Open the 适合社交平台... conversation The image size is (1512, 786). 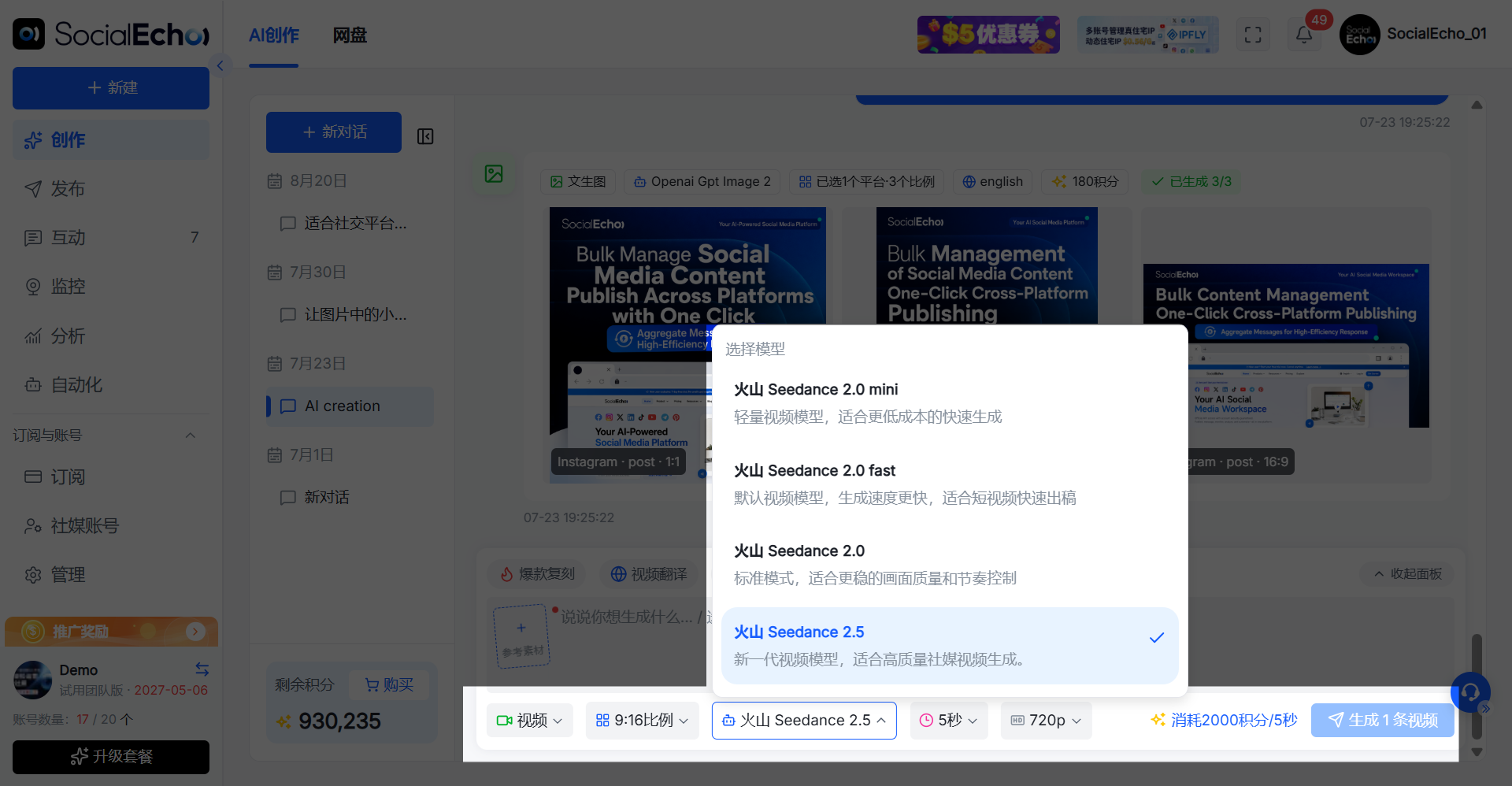click(x=350, y=224)
